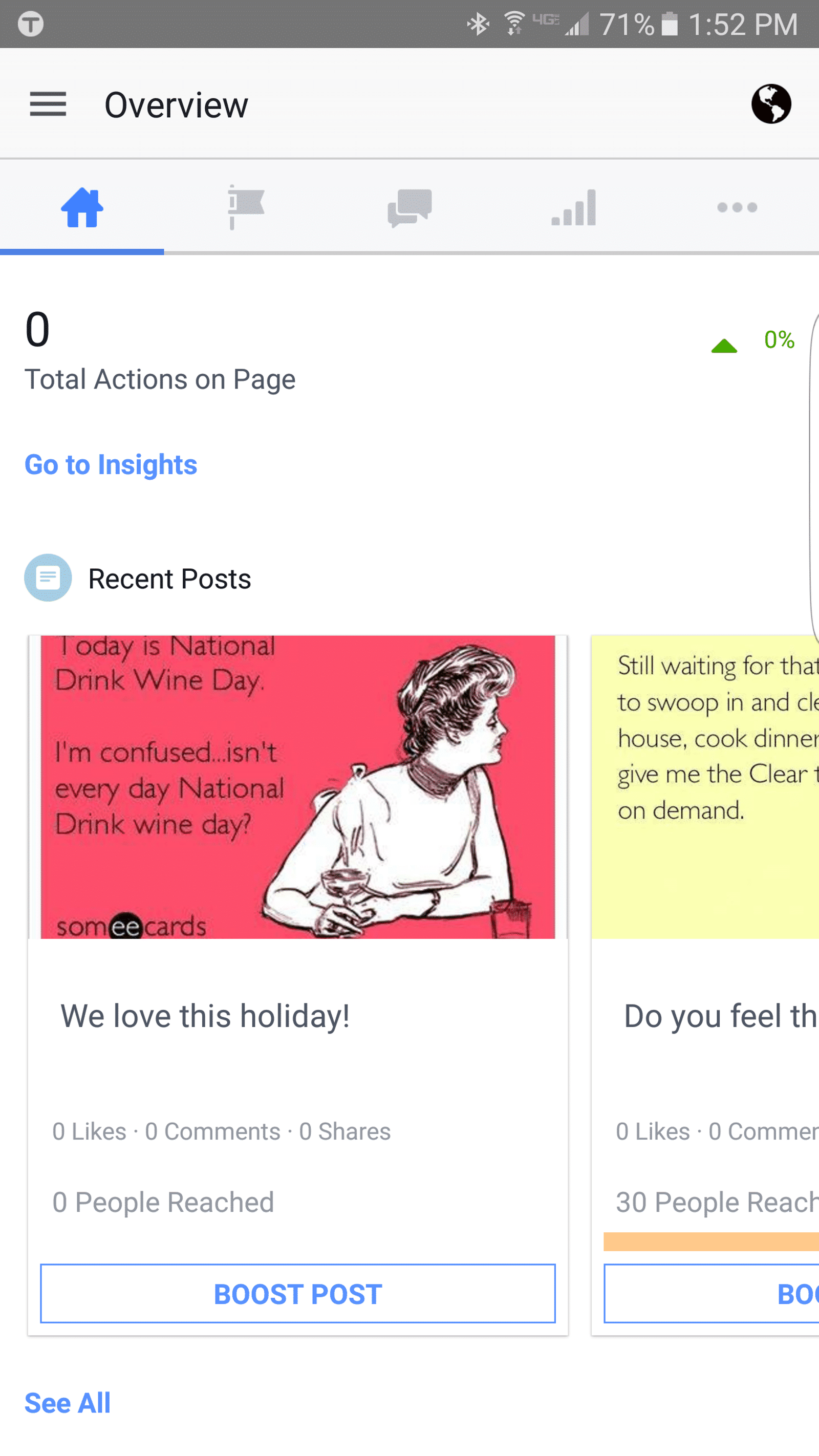This screenshot has height=1456, width=819.
Task: Open the National Drink Wine Day image
Action: click(298, 787)
